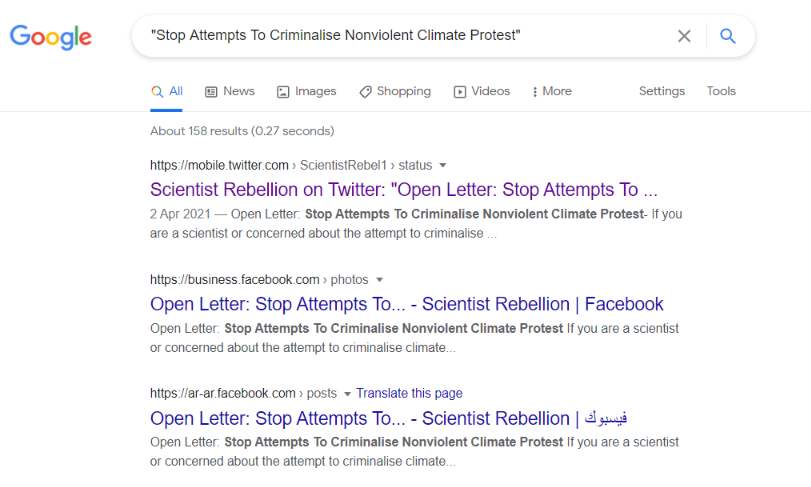Expand the mobile.twitter.com result dropdown arrow
The height and width of the screenshot is (487, 811).
[x=443, y=165]
